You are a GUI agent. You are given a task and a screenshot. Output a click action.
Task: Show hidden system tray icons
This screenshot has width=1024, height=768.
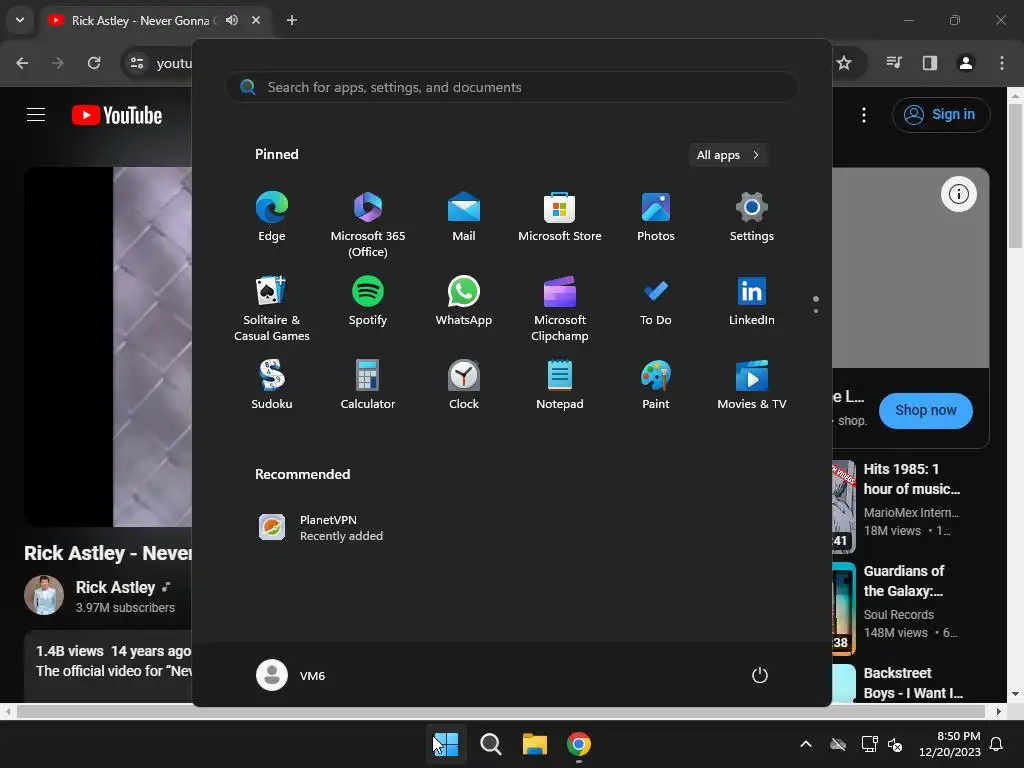click(x=806, y=744)
